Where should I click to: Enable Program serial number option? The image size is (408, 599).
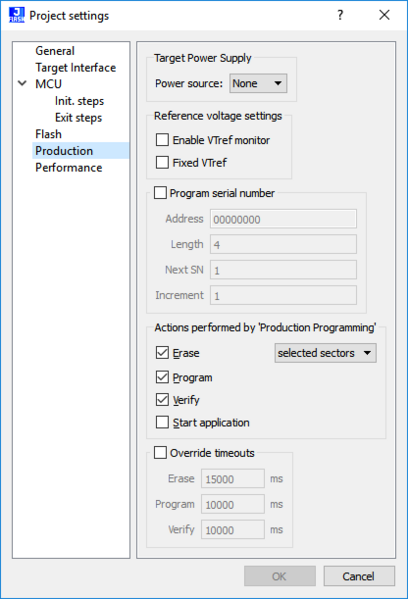point(160,193)
